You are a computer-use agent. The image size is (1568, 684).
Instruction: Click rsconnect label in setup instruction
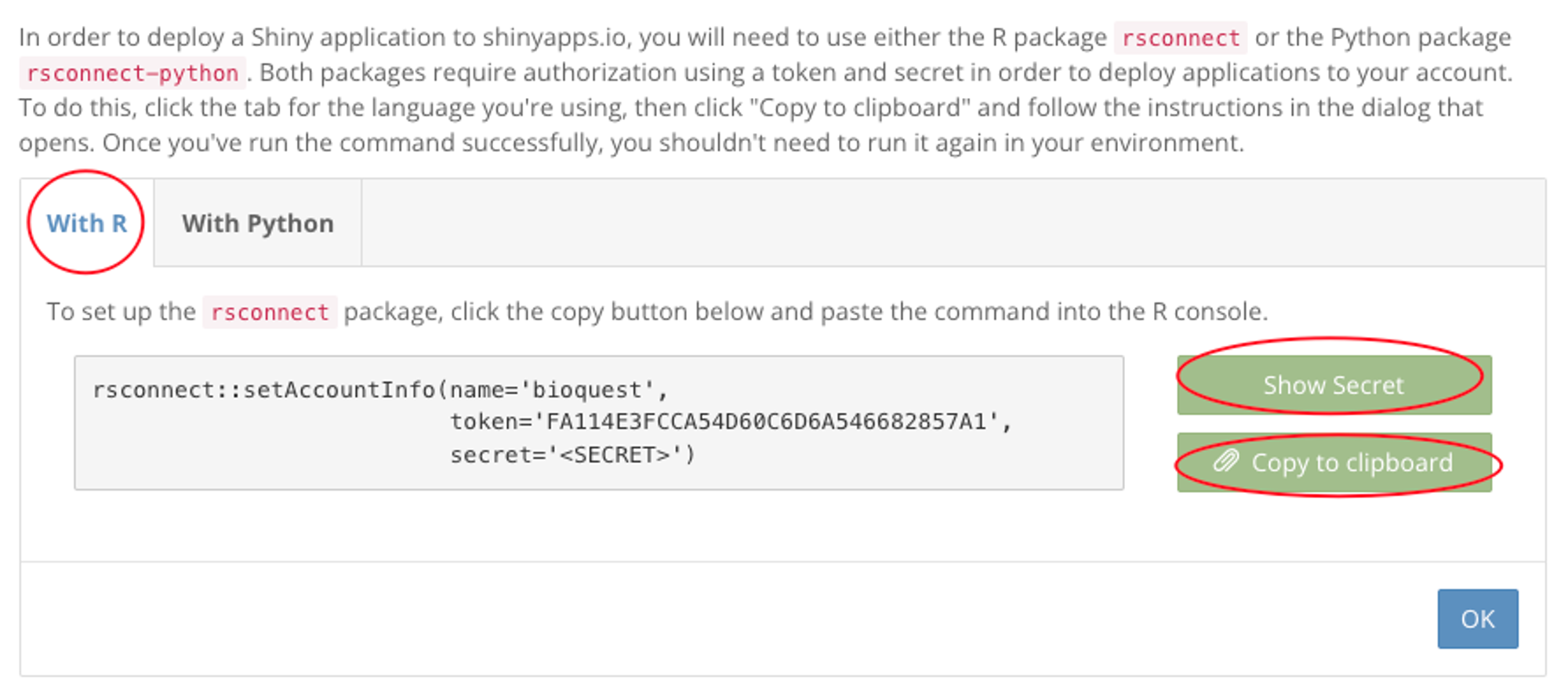click(270, 312)
